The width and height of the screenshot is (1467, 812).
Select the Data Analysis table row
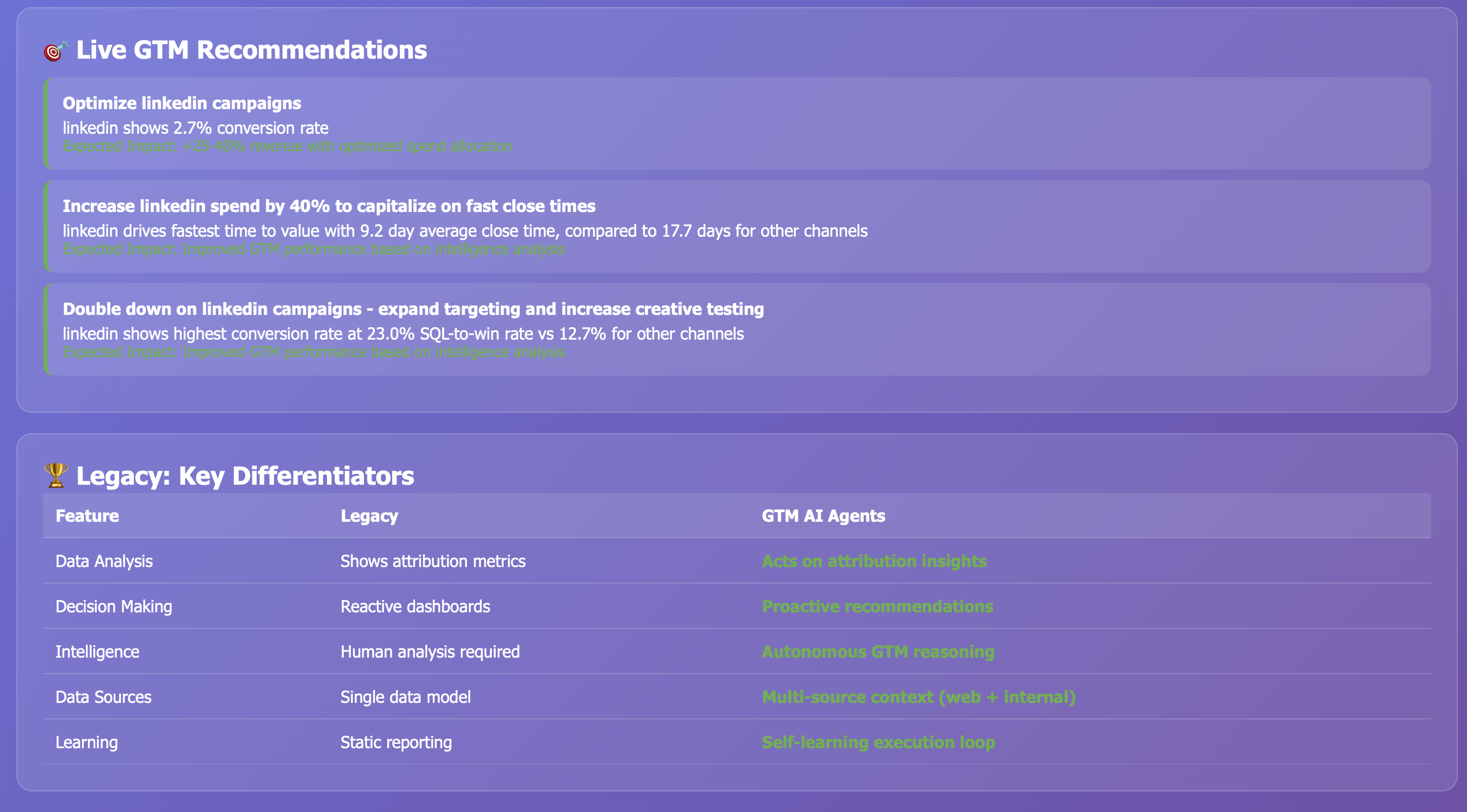coord(104,561)
